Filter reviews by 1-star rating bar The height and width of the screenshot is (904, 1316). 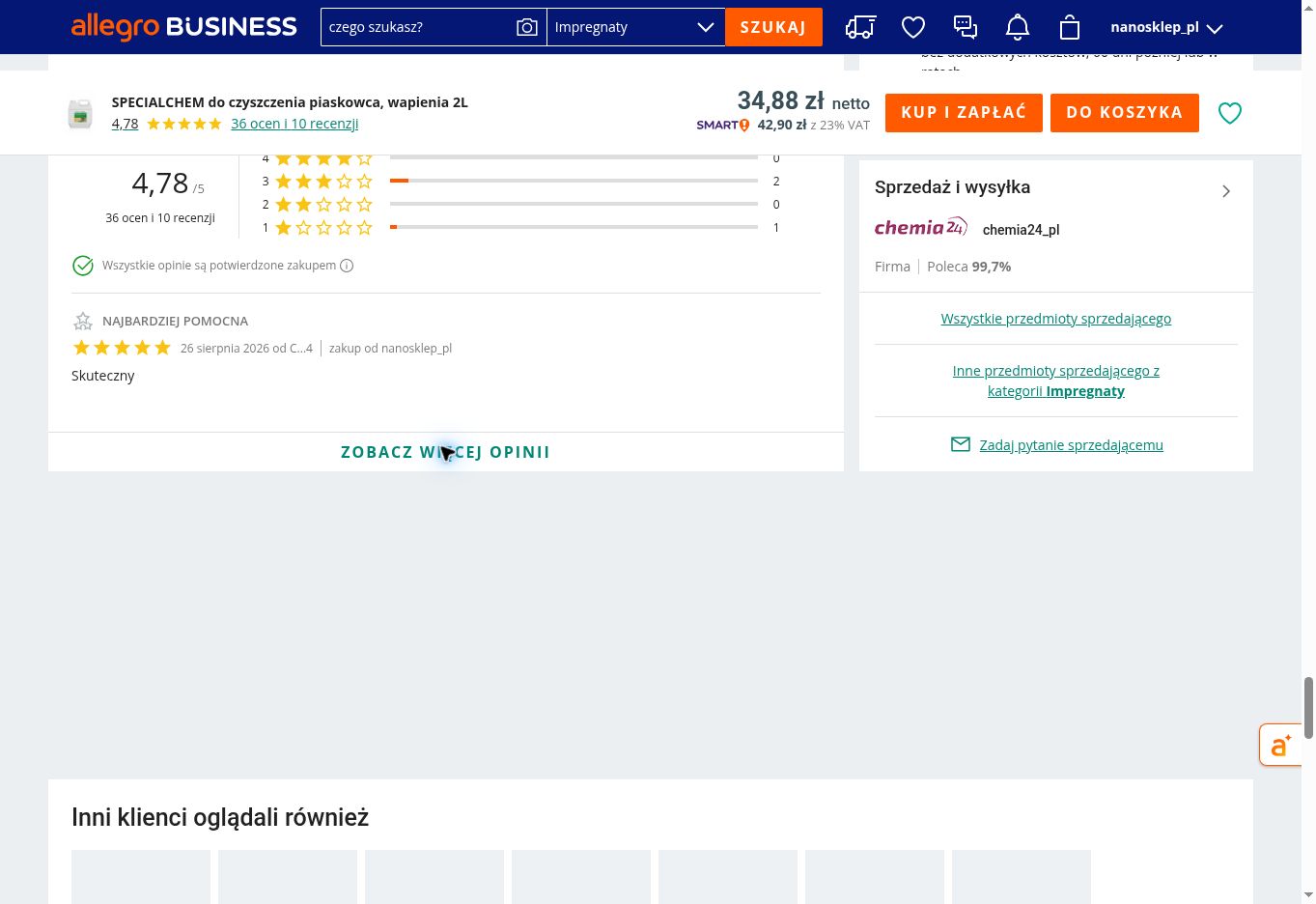[x=574, y=227]
